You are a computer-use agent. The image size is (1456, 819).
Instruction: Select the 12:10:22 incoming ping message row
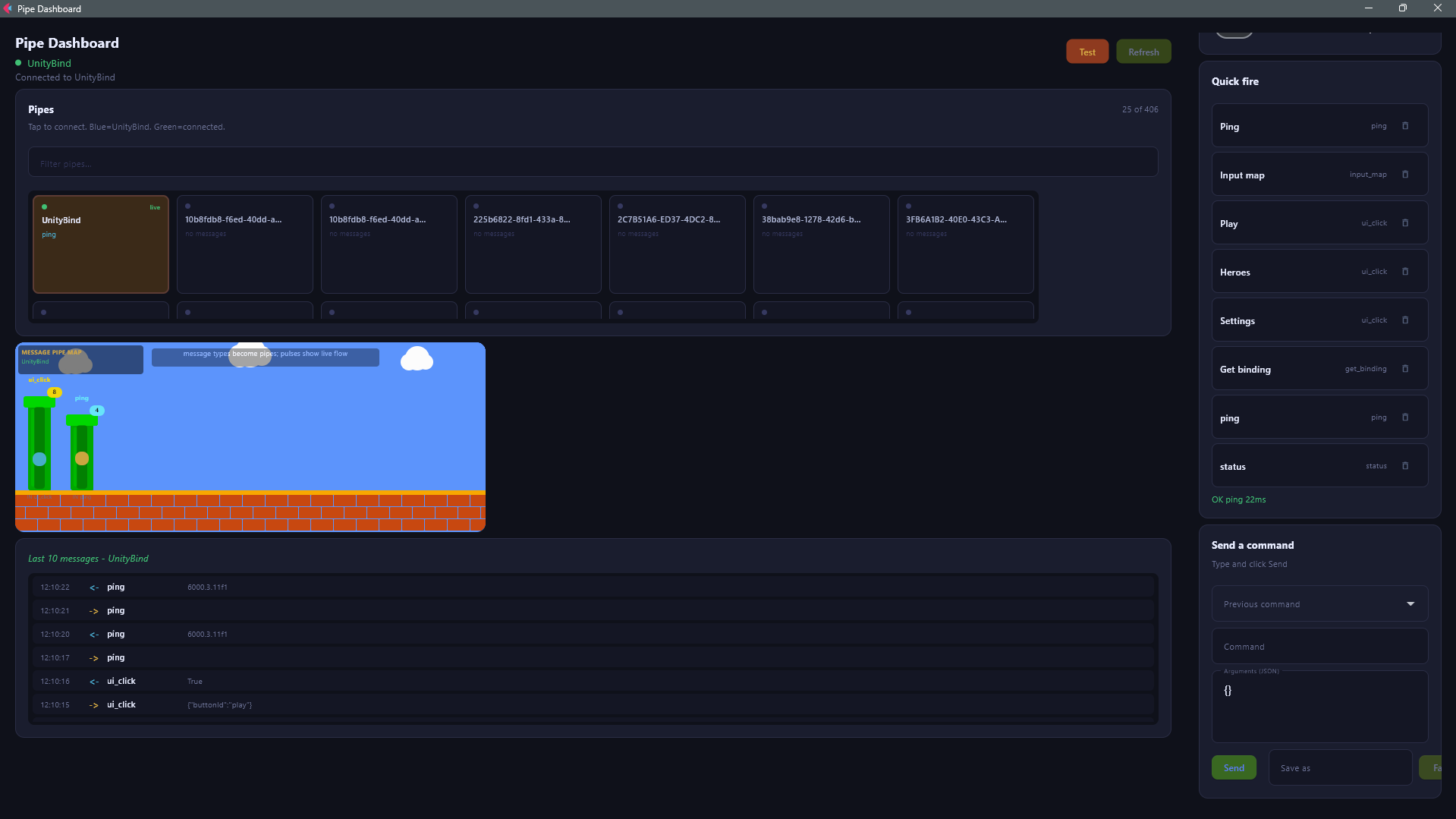click(593, 587)
